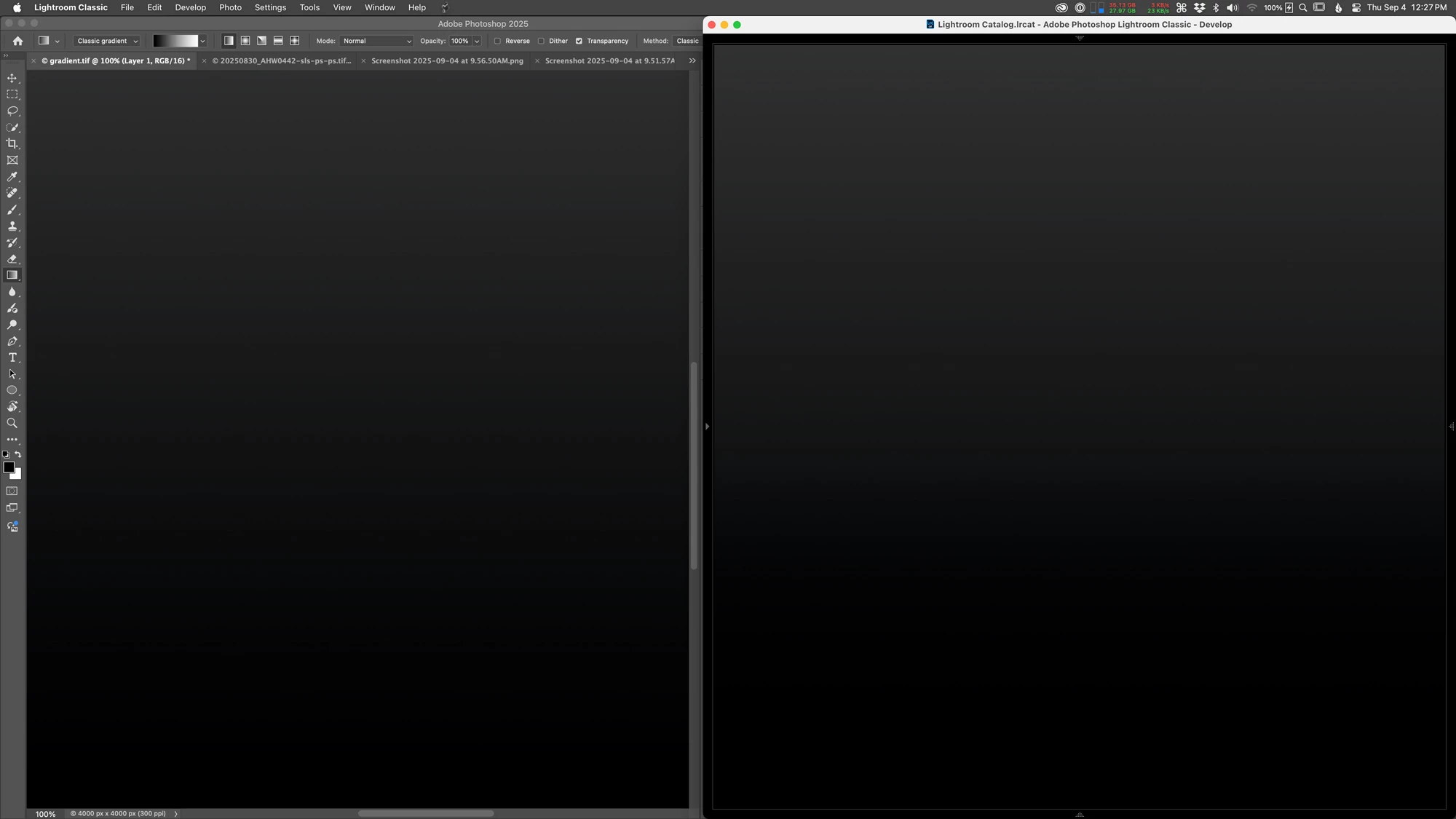Show hidden document tabs with double-chevron
1456x819 pixels.
click(x=692, y=61)
